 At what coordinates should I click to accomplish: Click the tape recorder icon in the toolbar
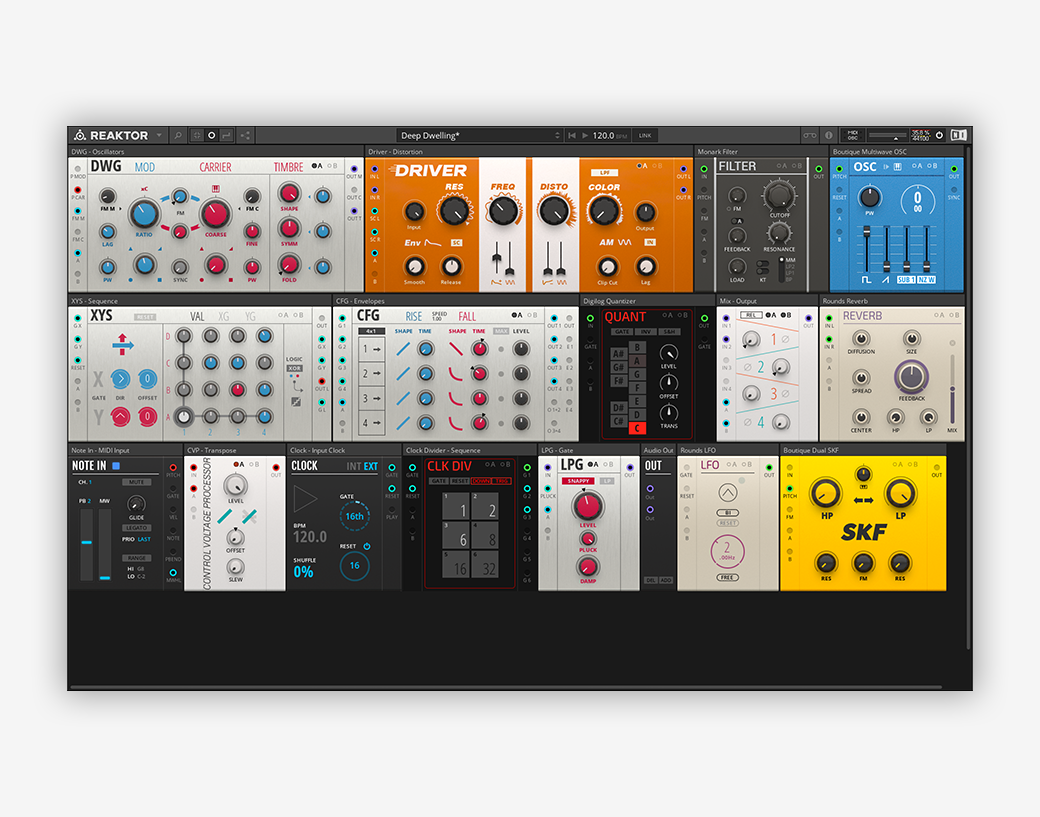(809, 135)
